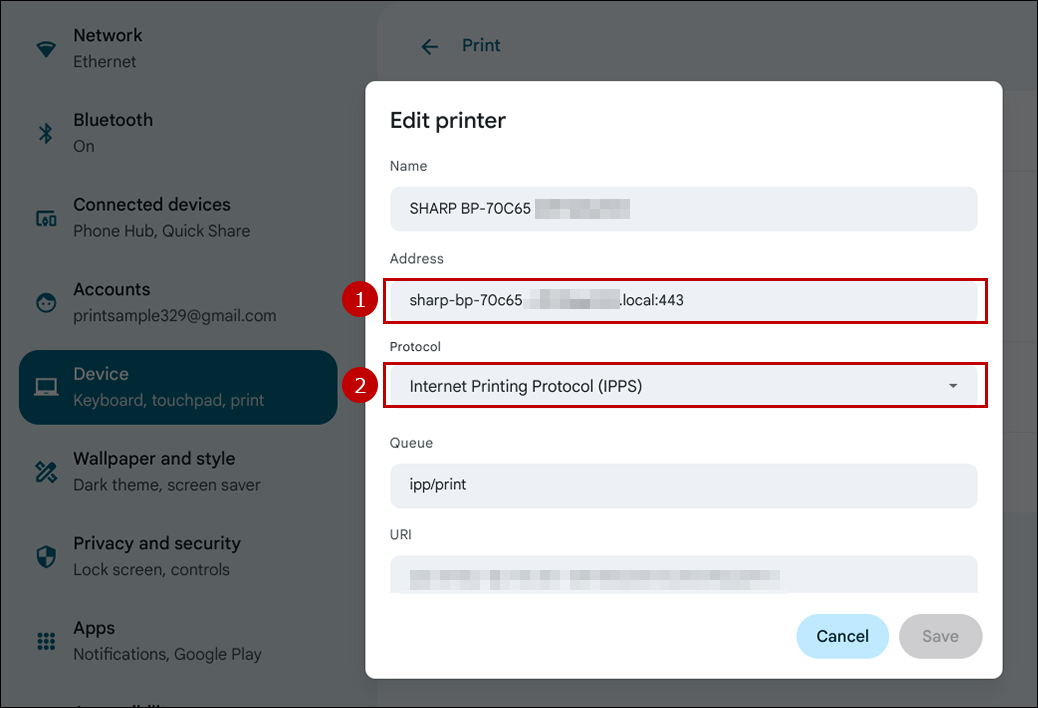Click the URI label
The image size is (1038, 708).
click(x=401, y=535)
